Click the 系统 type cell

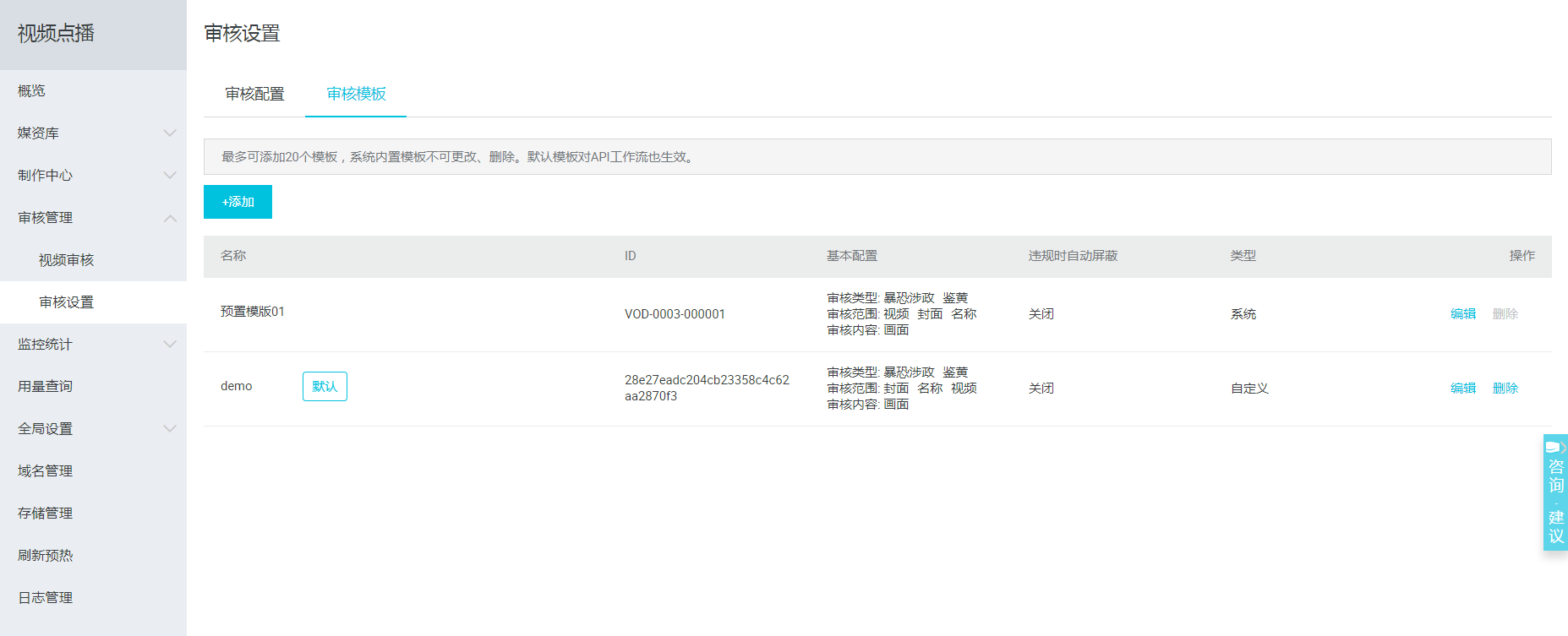coord(1243,313)
